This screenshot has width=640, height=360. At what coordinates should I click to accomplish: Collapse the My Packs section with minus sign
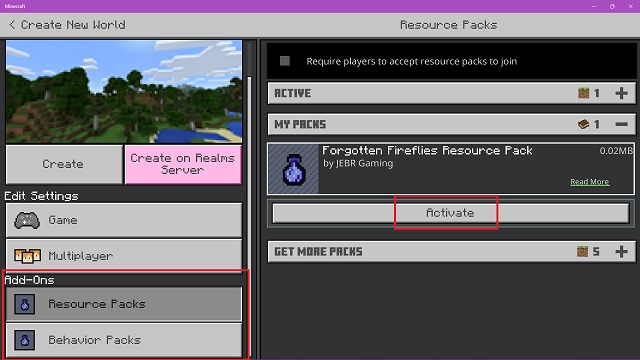[x=621, y=124]
